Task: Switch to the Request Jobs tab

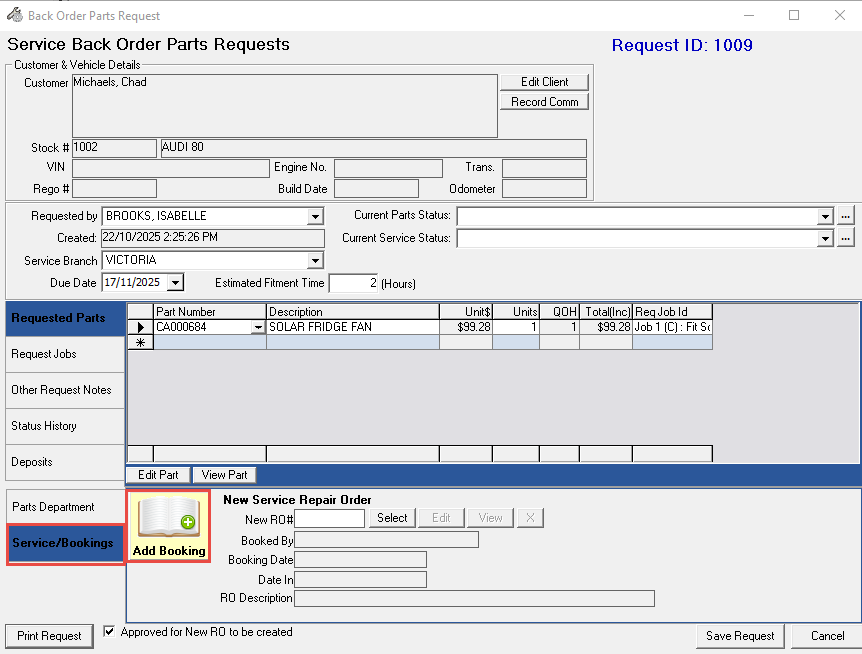Action: pos(65,354)
